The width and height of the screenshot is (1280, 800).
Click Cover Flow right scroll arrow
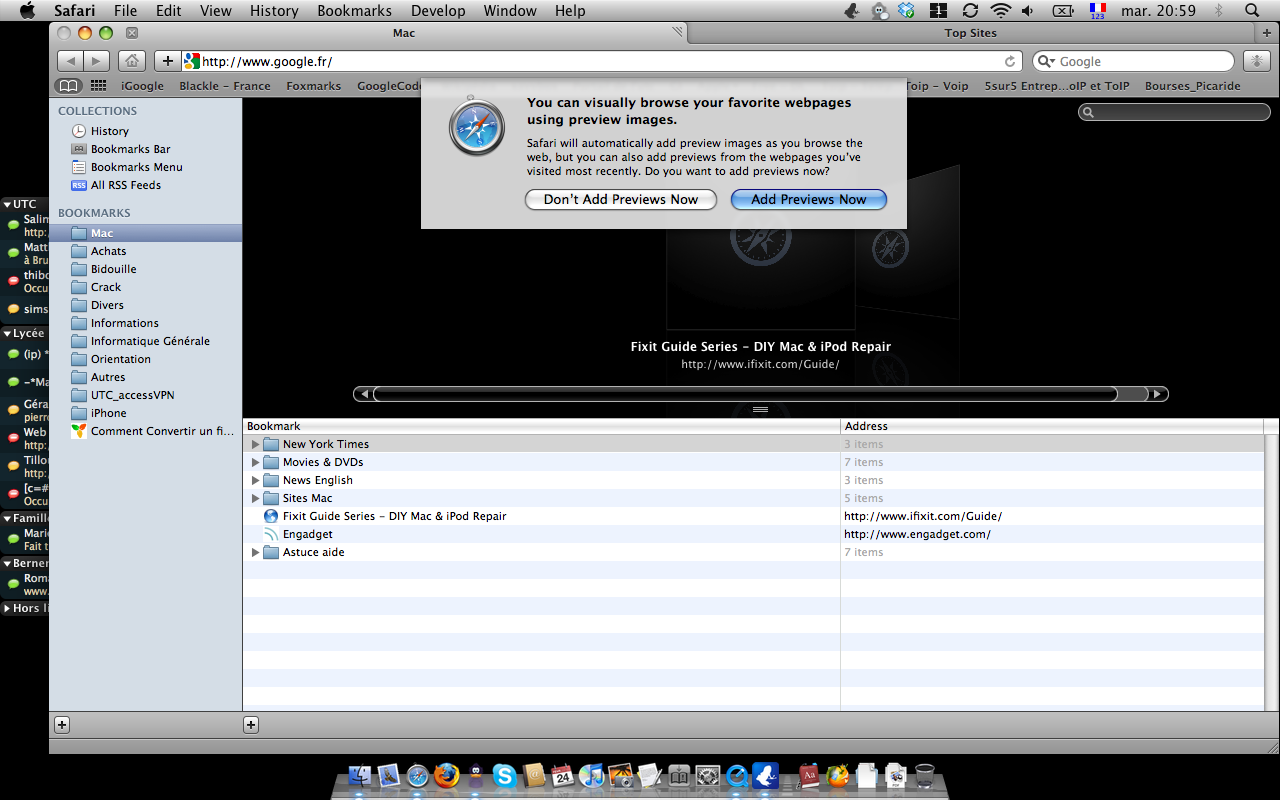(1158, 394)
